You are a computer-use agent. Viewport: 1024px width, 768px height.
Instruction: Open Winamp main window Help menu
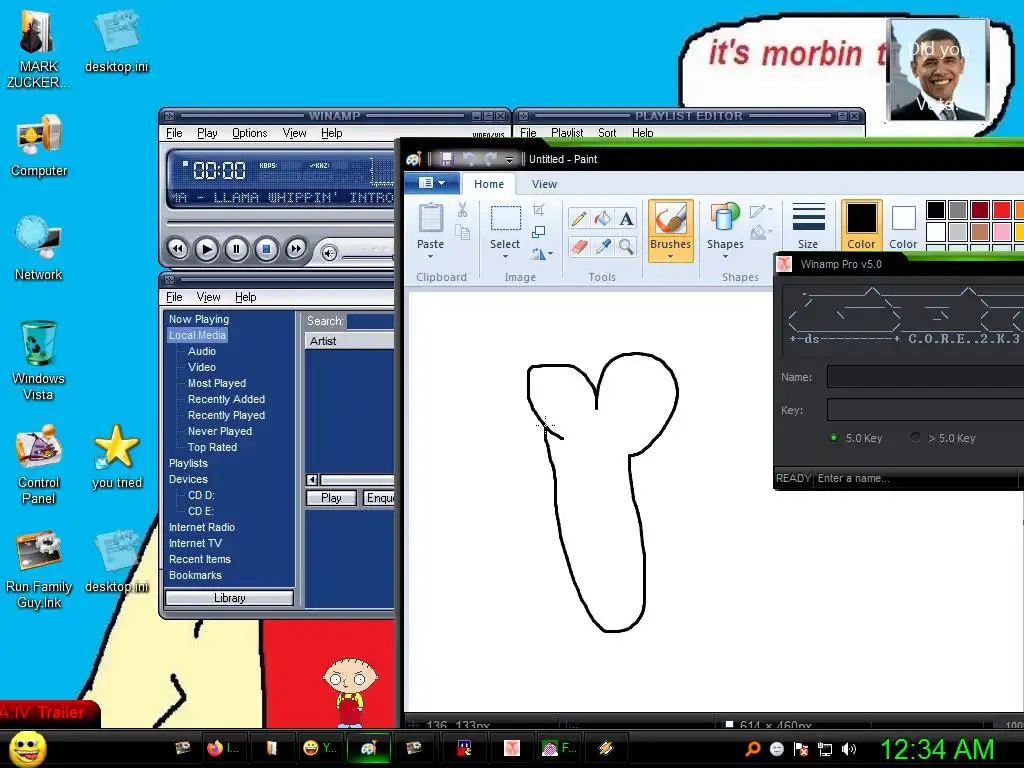[331, 133]
